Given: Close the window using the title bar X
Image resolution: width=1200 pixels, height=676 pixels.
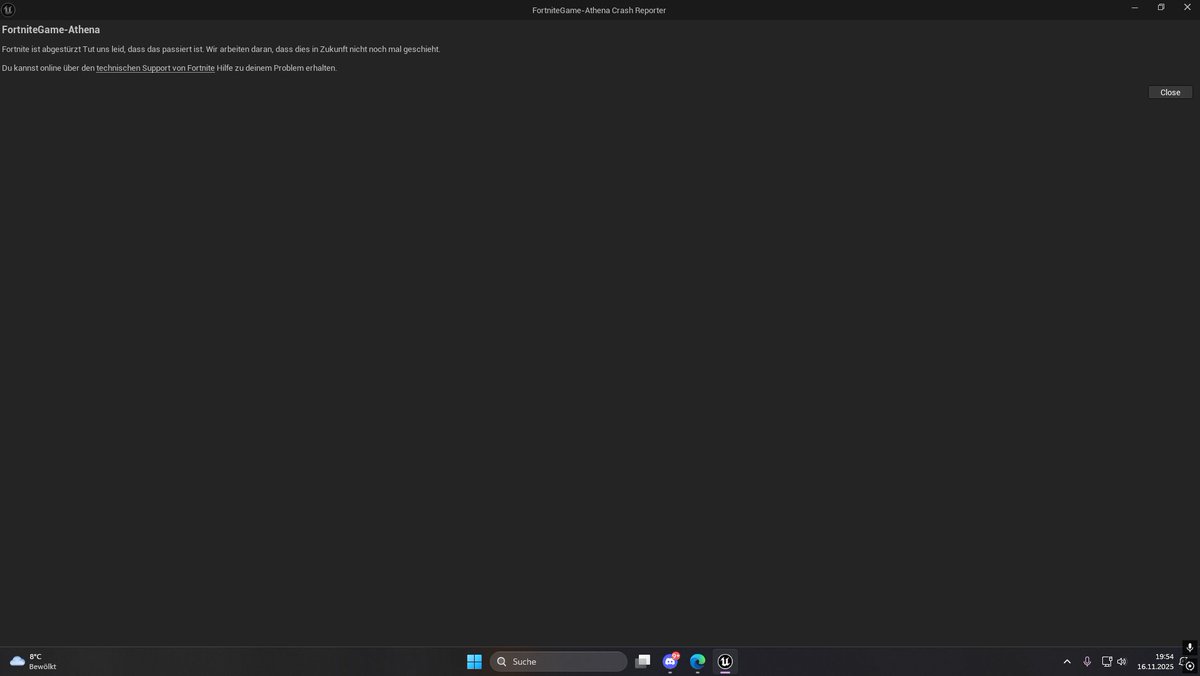Looking at the screenshot, I should pyautogui.click(x=1188, y=8).
